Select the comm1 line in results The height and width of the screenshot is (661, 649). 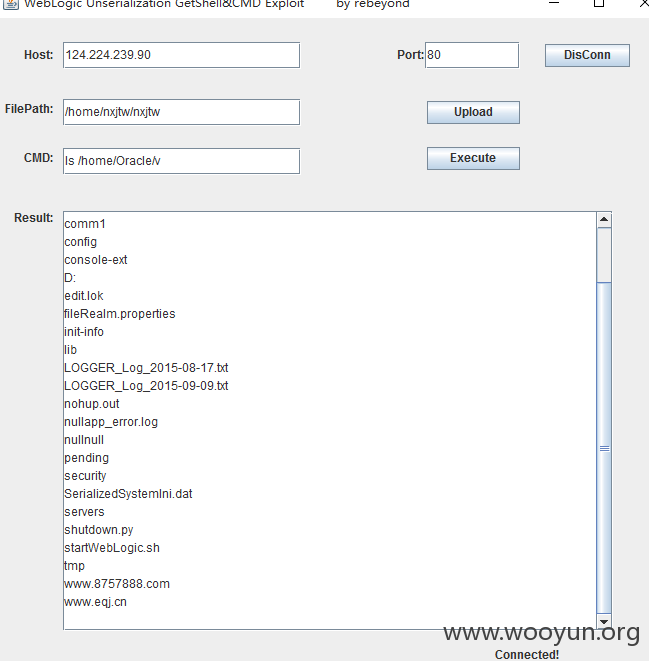tap(85, 224)
